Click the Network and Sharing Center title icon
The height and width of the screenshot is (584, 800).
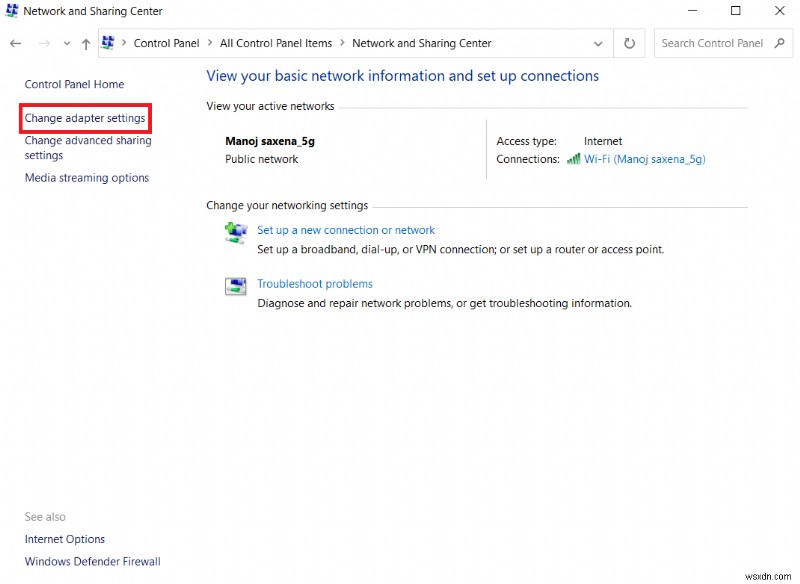12,11
